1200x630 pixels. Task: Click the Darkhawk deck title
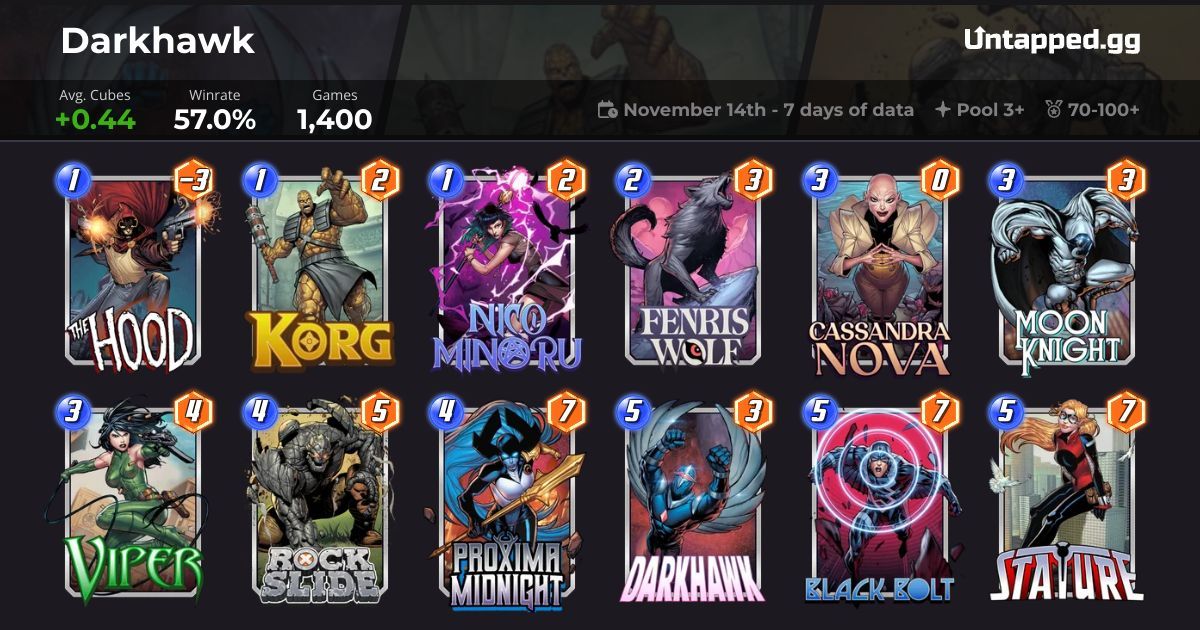[157, 41]
